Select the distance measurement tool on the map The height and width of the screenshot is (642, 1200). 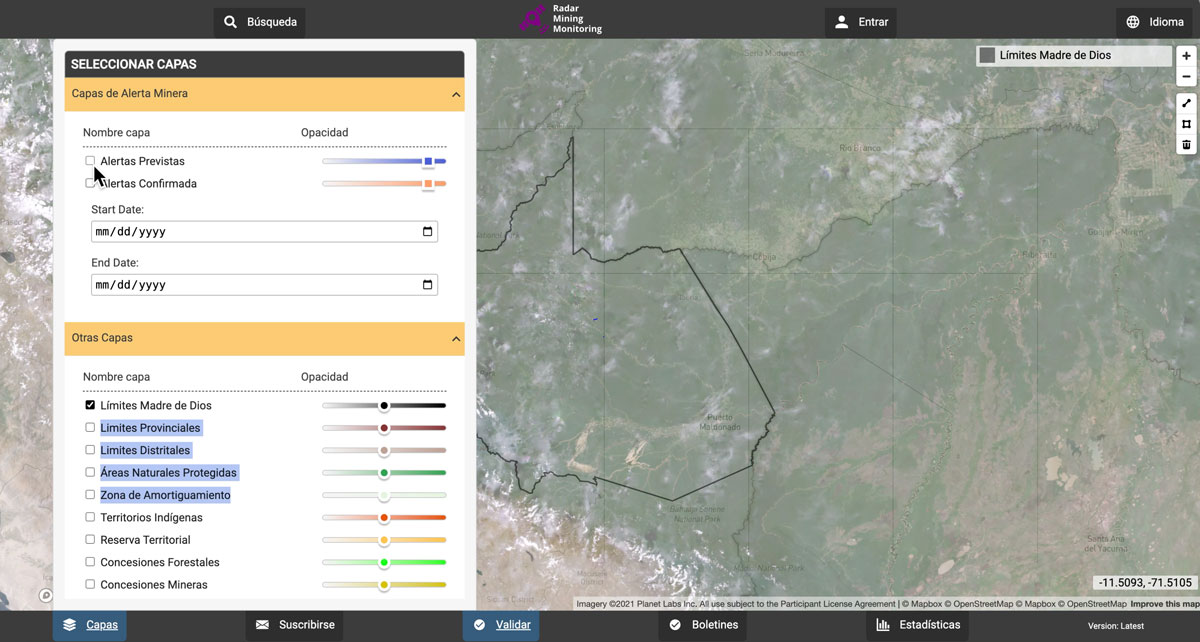1186,103
